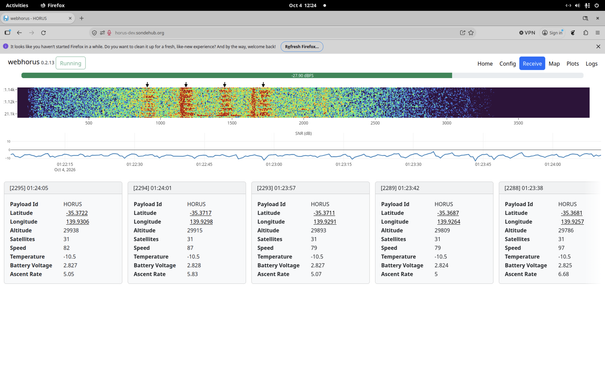
Task: Open the Firefox hamburger menu
Action: pos(597,33)
